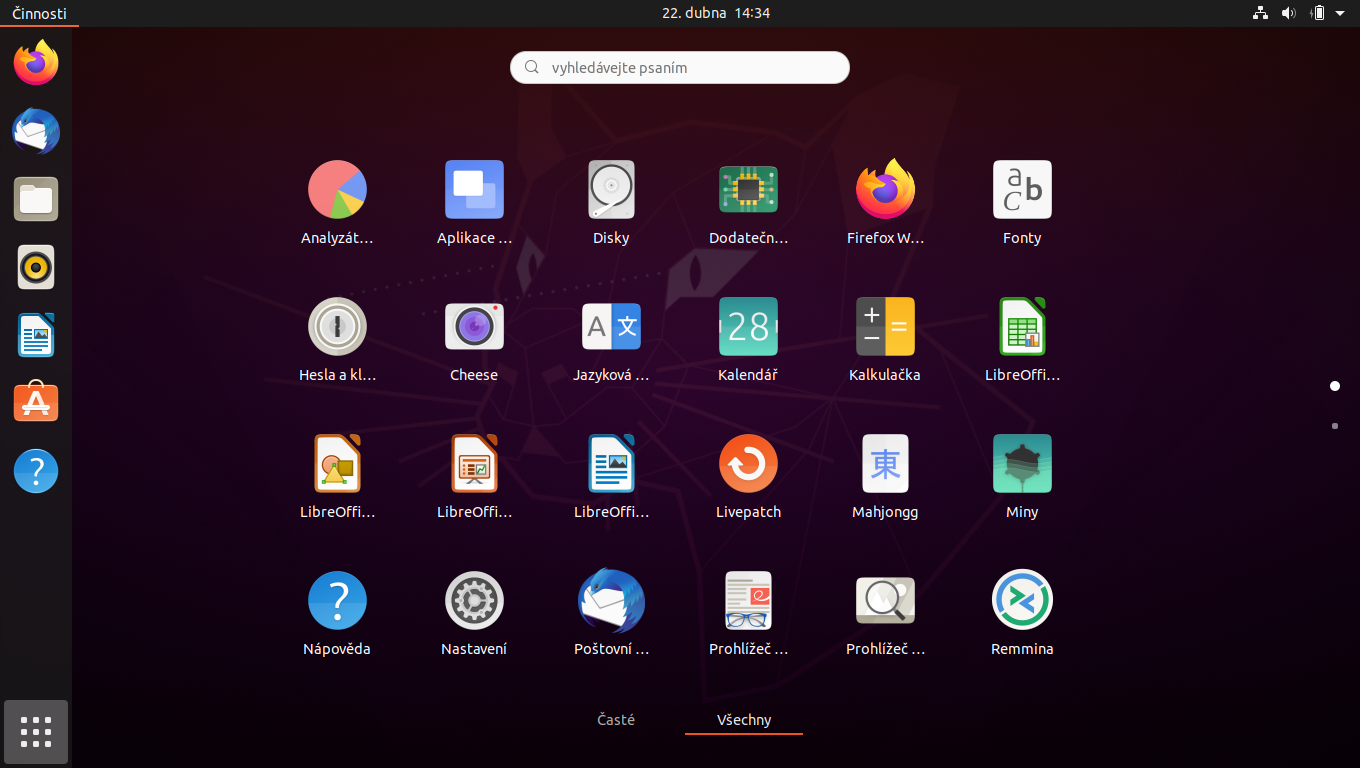The height and width of the screenshot is (768, 1360).
Task: Open the Files manager in the dock
Action: pos(36,199)
